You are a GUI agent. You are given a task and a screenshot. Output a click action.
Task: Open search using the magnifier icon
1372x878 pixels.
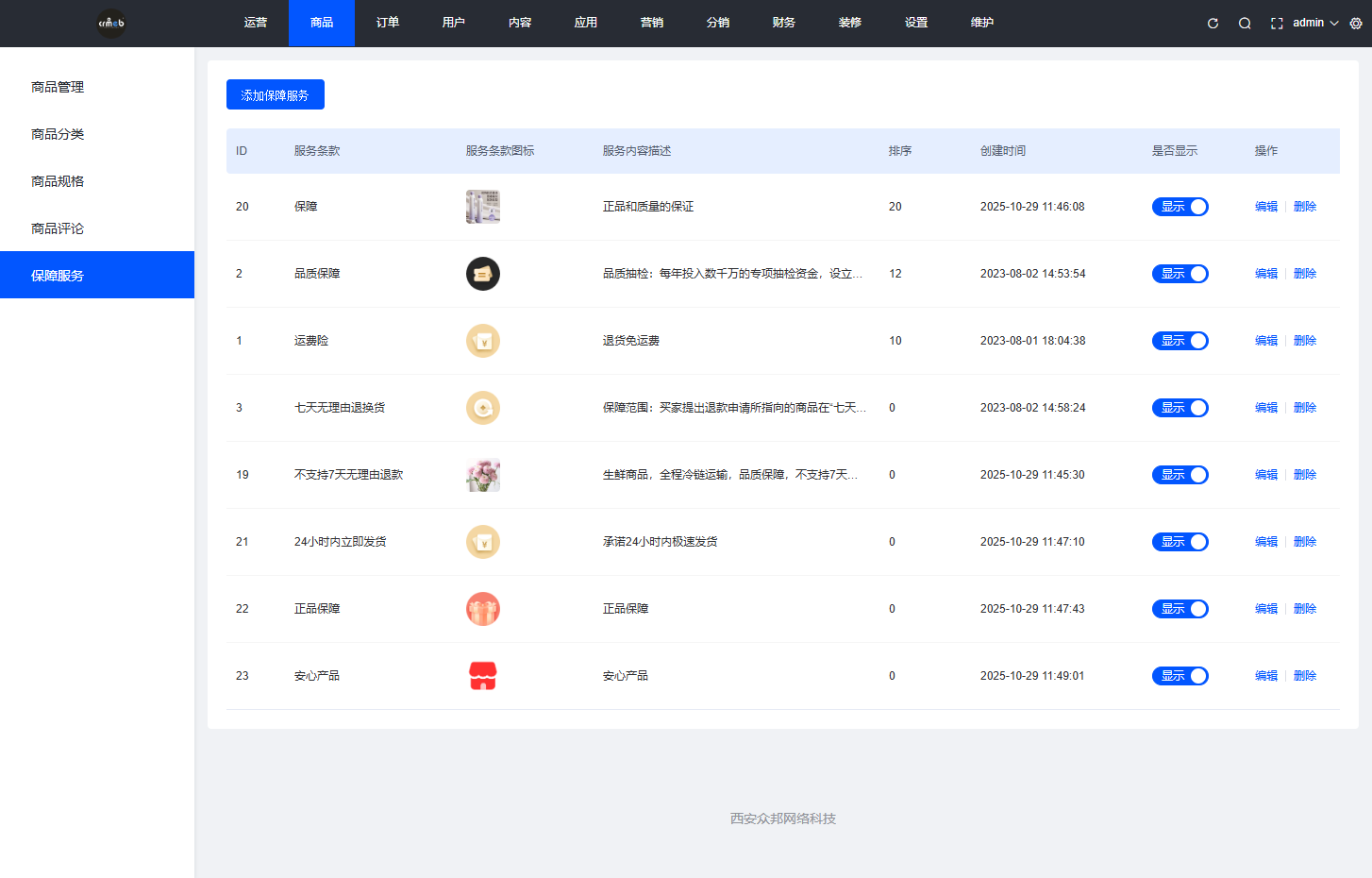[x=1245, y=23]
